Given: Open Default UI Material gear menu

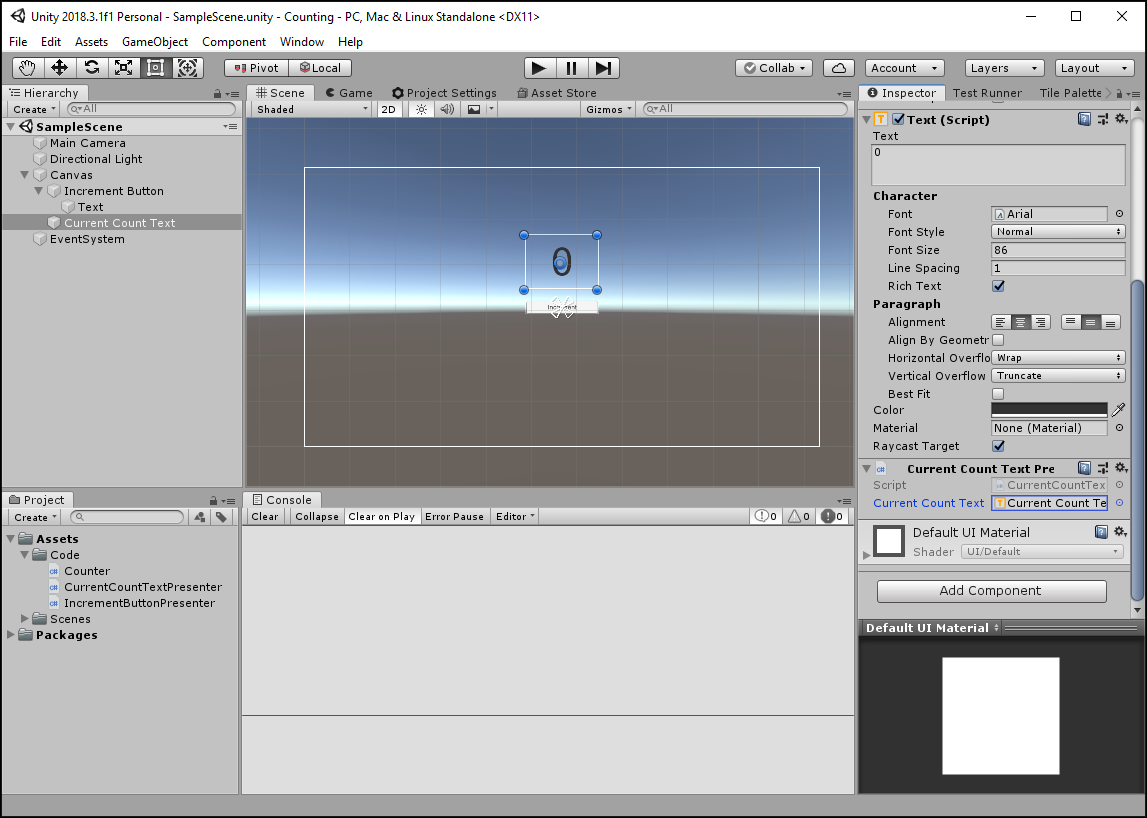Looking at the screenshot, I should coord(1121,532).
